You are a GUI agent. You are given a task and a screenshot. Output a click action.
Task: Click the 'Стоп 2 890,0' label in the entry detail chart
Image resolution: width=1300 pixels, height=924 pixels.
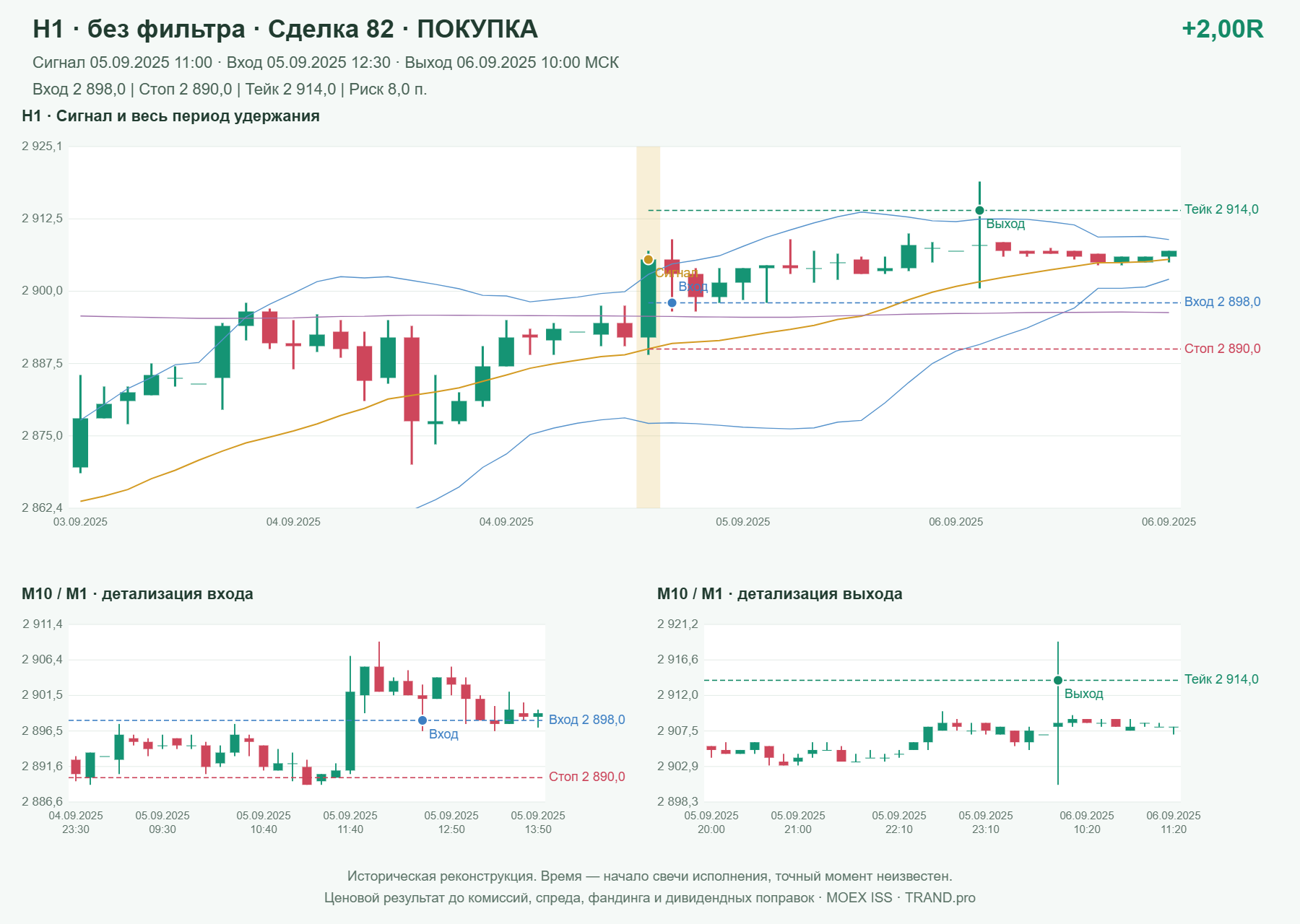pyautogui.click(x=586, y=777)
